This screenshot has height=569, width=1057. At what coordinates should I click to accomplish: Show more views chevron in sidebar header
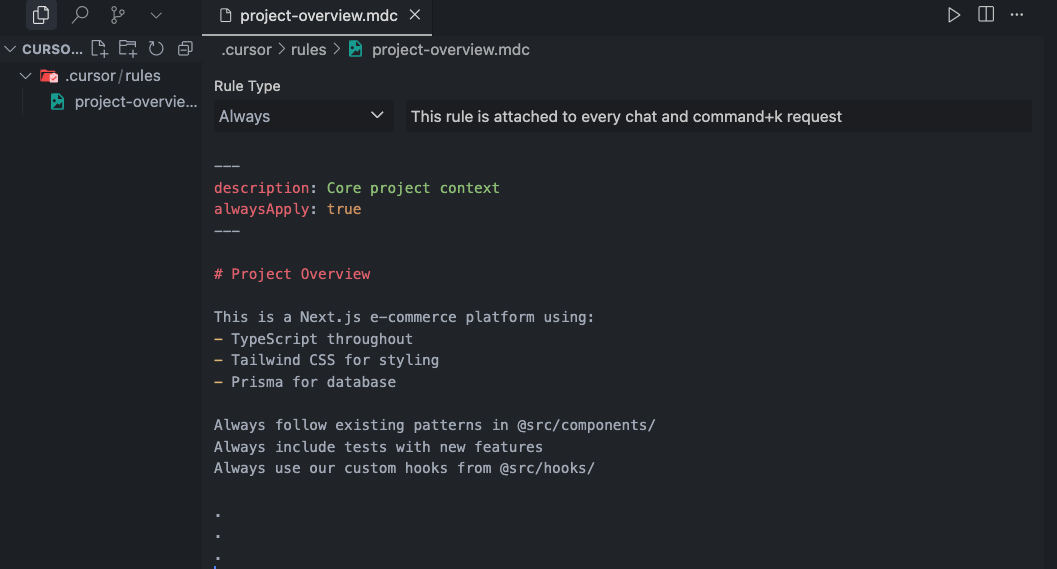156,15
